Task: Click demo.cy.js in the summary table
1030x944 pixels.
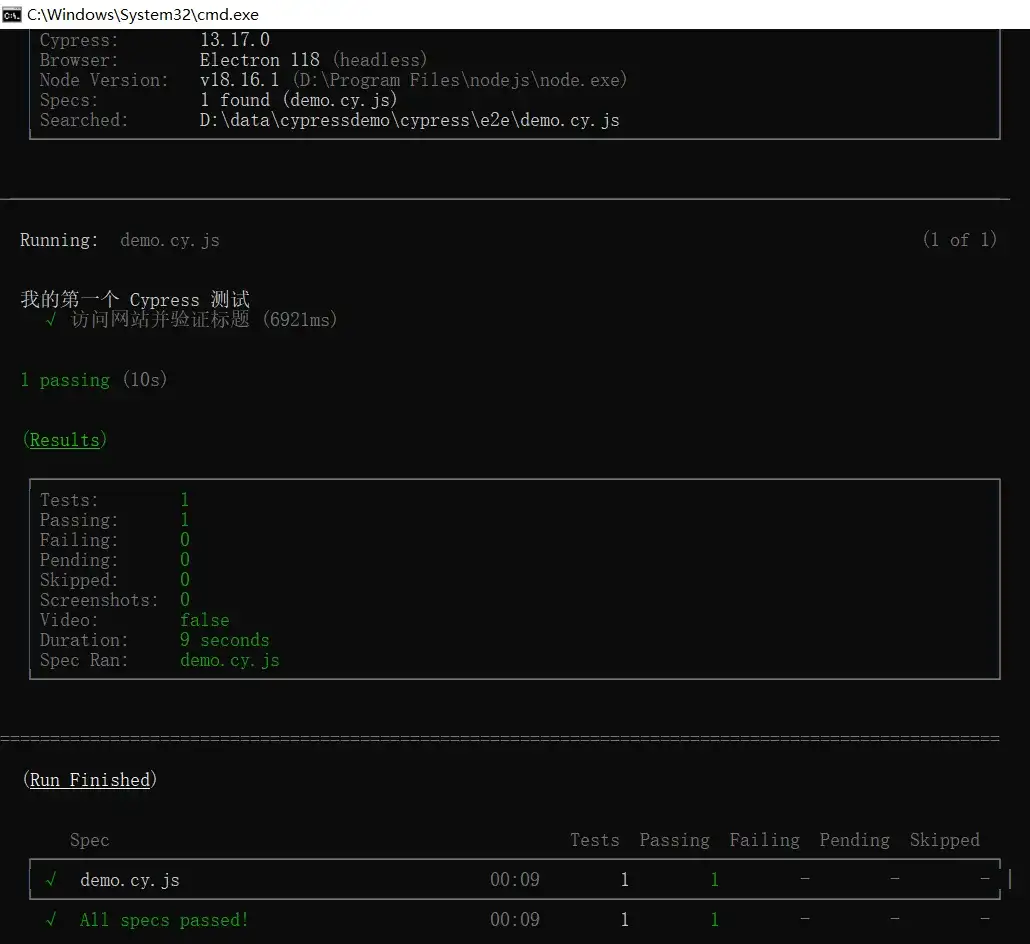Action: click(x=129, y=880)
